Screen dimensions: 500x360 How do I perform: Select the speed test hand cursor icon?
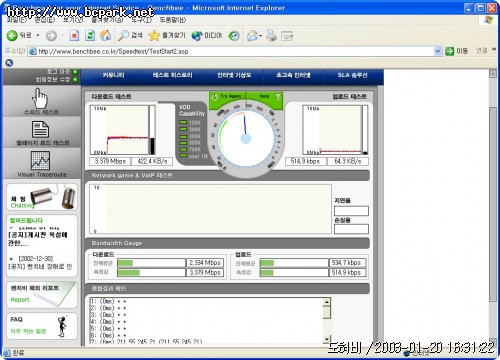click(40, 98)
